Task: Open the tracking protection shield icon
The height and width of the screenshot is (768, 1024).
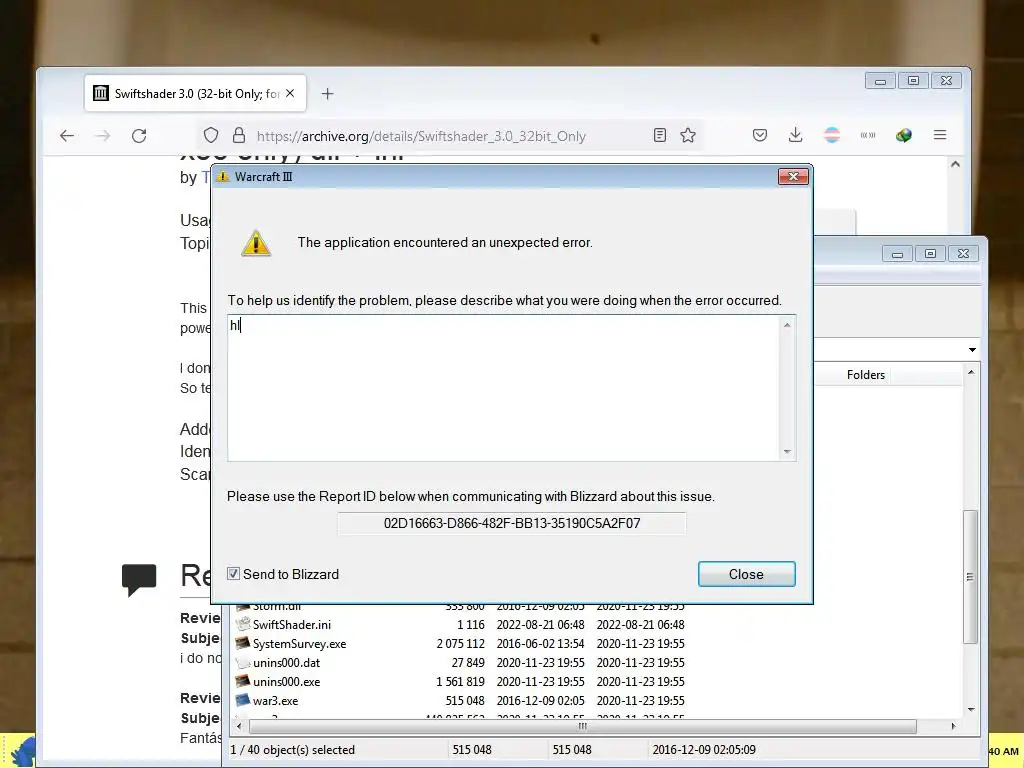Action: [210, 135]
